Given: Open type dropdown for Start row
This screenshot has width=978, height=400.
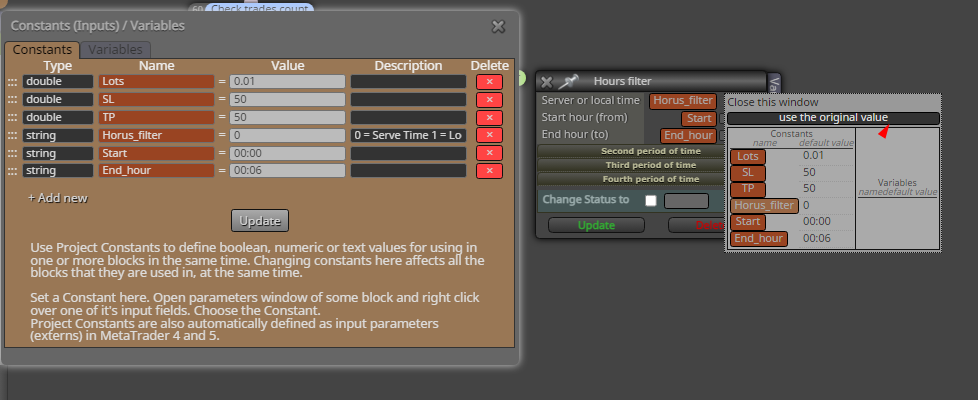Looking at the screenshot, I should point(57,154).
